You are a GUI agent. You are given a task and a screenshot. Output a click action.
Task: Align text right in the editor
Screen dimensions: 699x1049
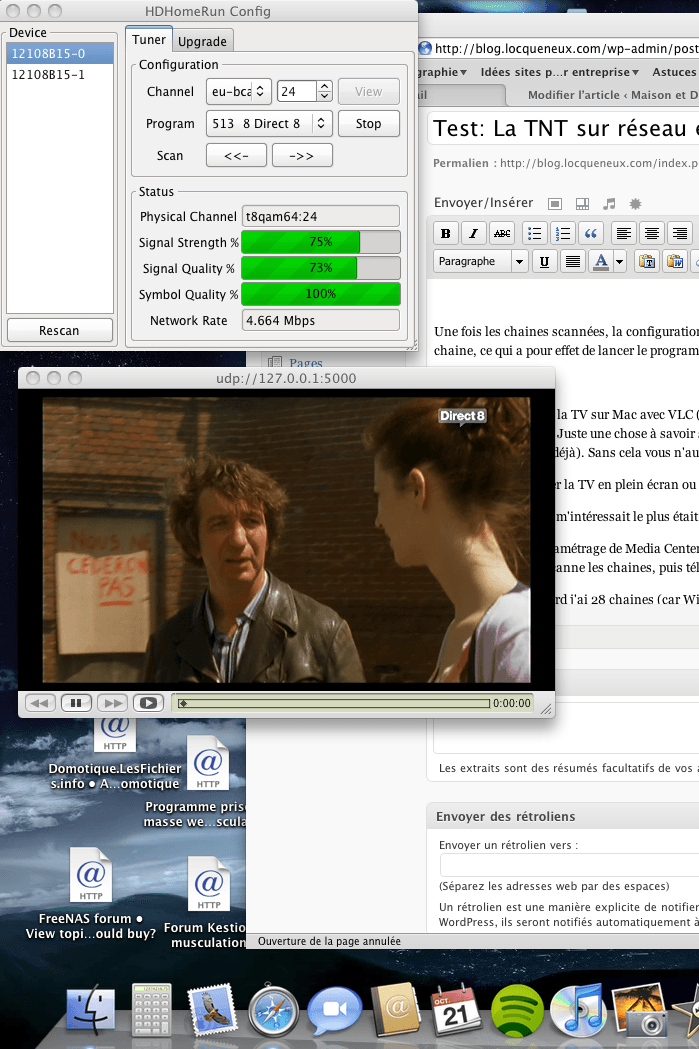tap(680, 233)
